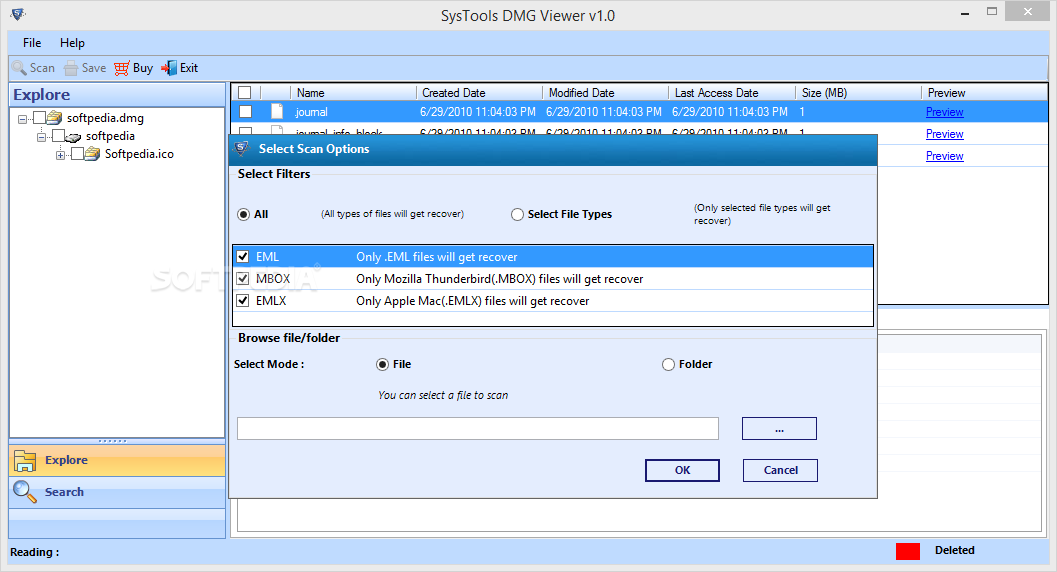The height and width of the screenshot is (572, 1057).
Task: Choose the Select File Types radio button
Action: [x=517, y=214]
